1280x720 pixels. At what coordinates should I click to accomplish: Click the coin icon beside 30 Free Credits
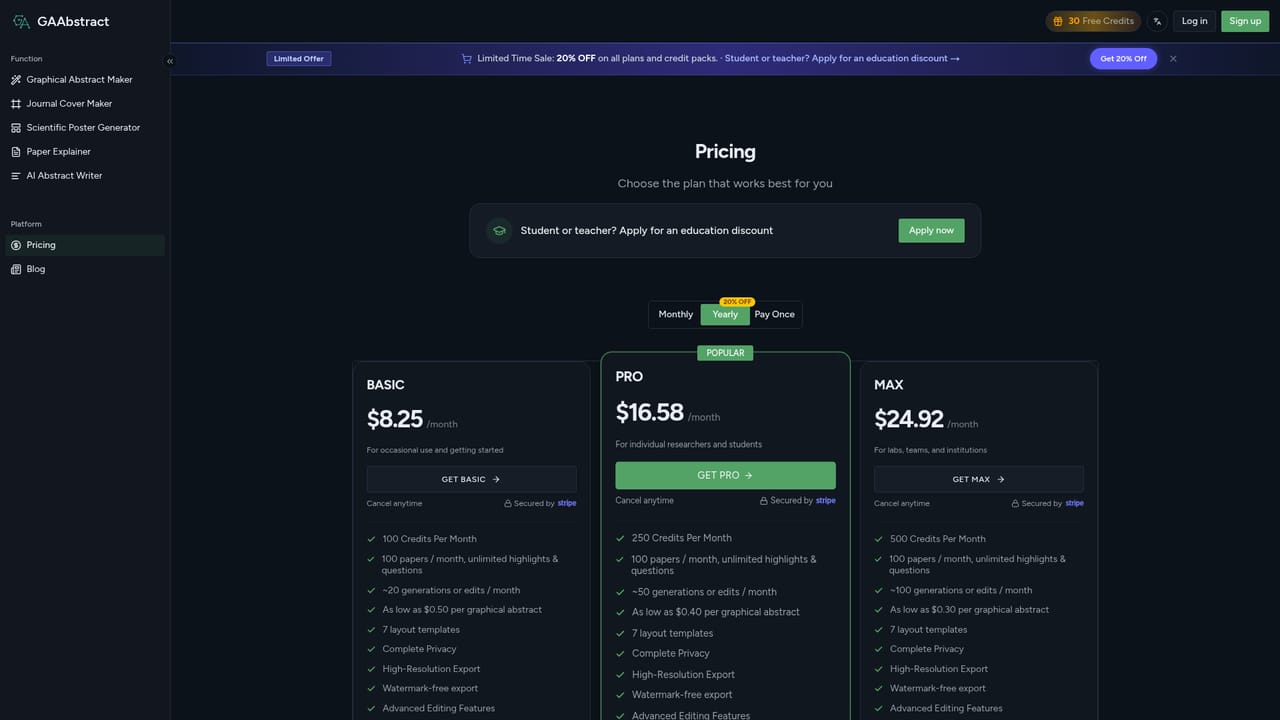(x=1058, y=21)
